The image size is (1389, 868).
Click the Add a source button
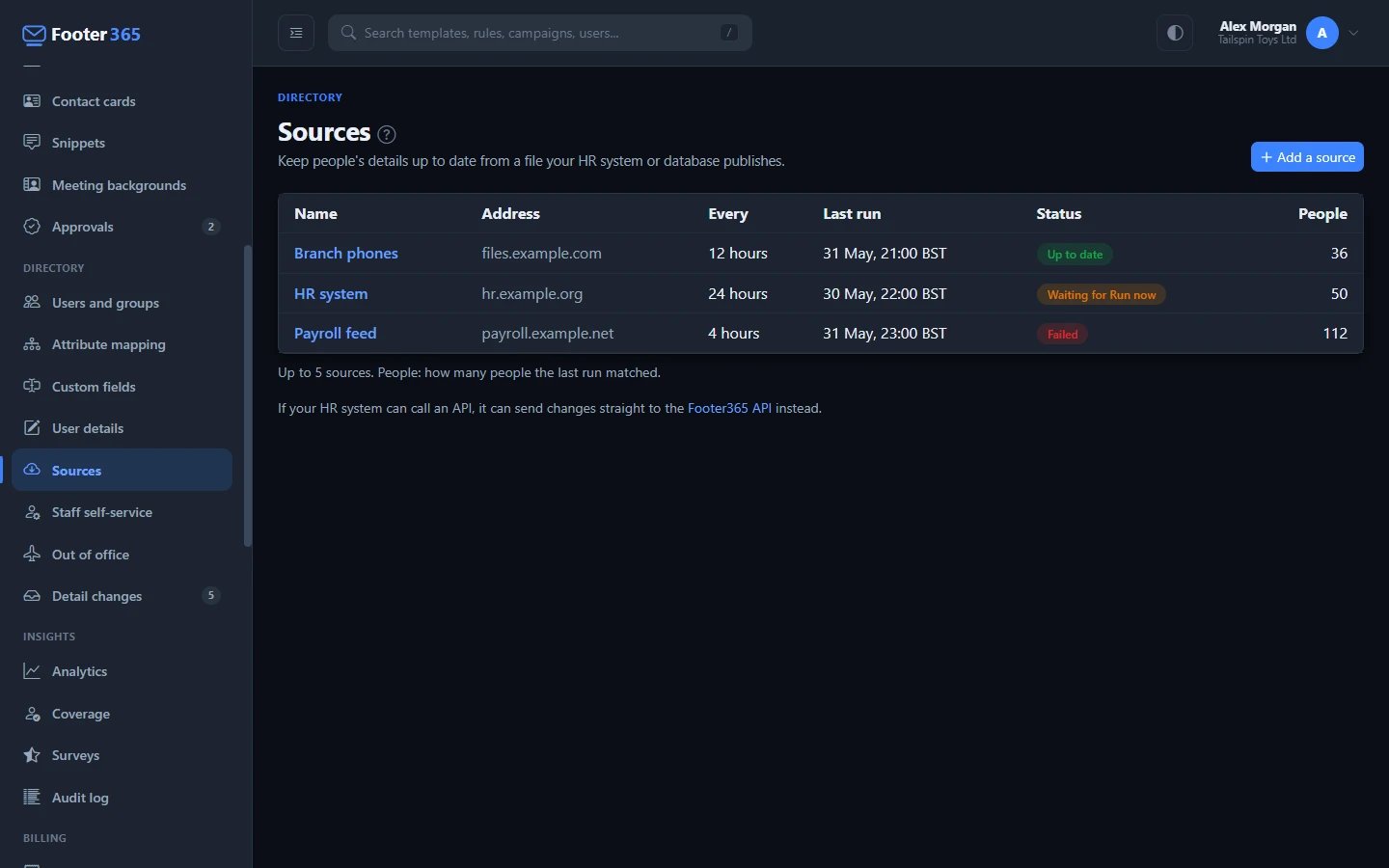1307,156
